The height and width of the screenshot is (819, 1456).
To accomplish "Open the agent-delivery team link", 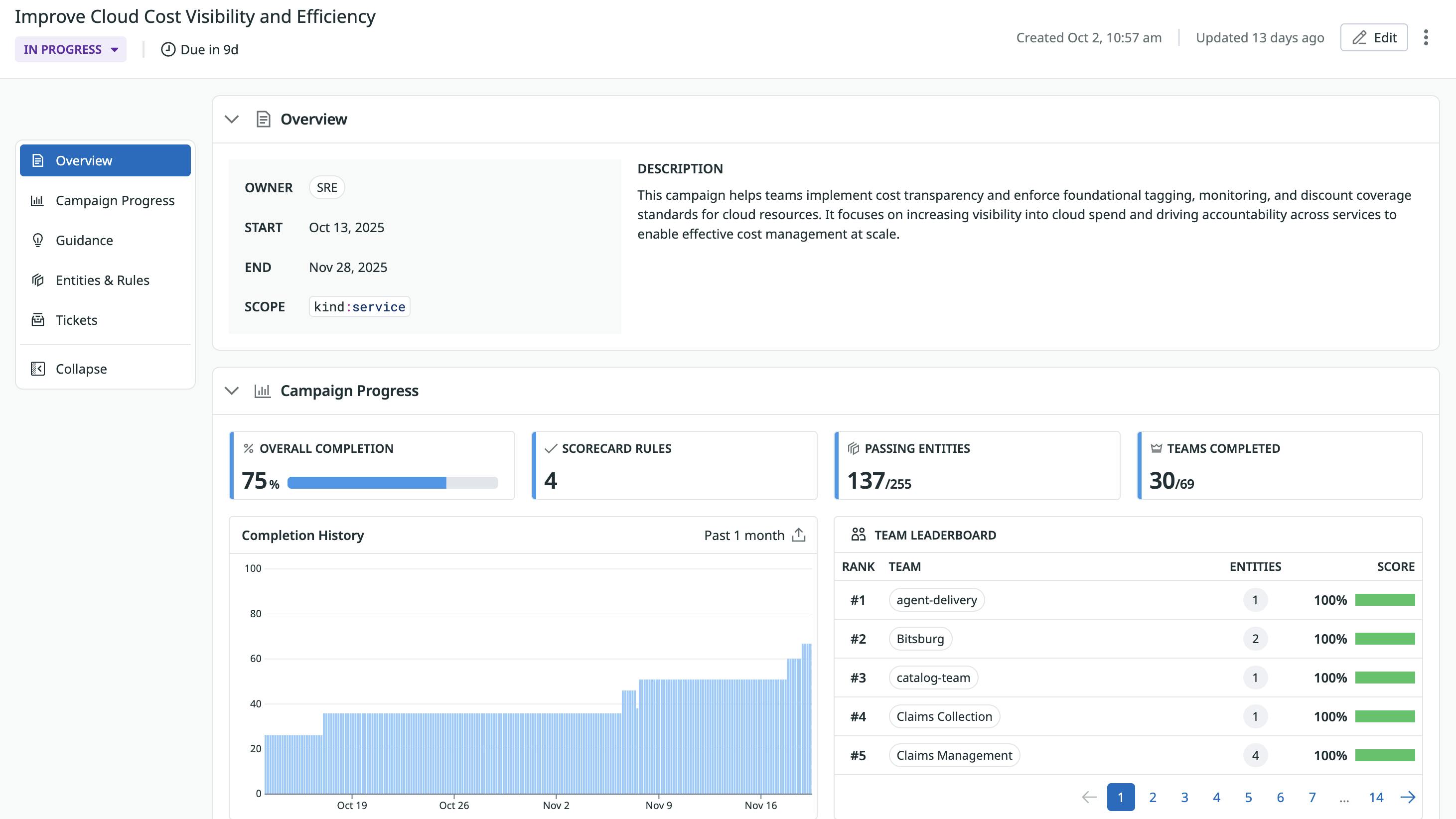I will tap(936, 600).
